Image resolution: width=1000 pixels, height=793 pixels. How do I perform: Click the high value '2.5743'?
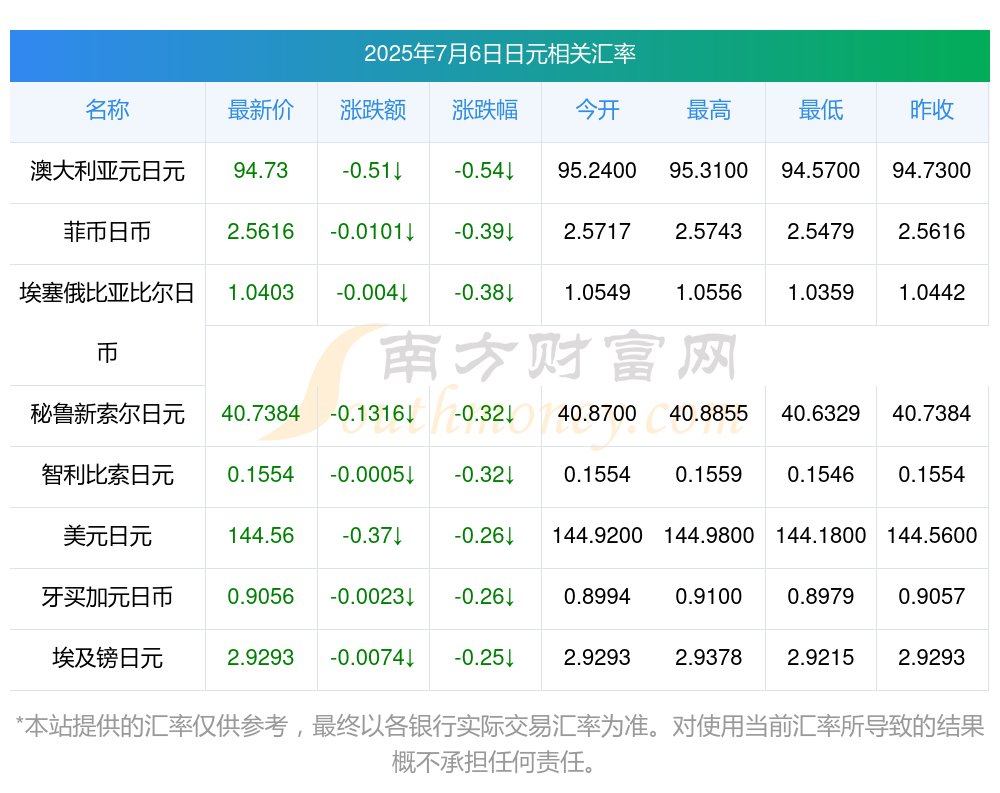pyautogui.click(x=709, y=232)
